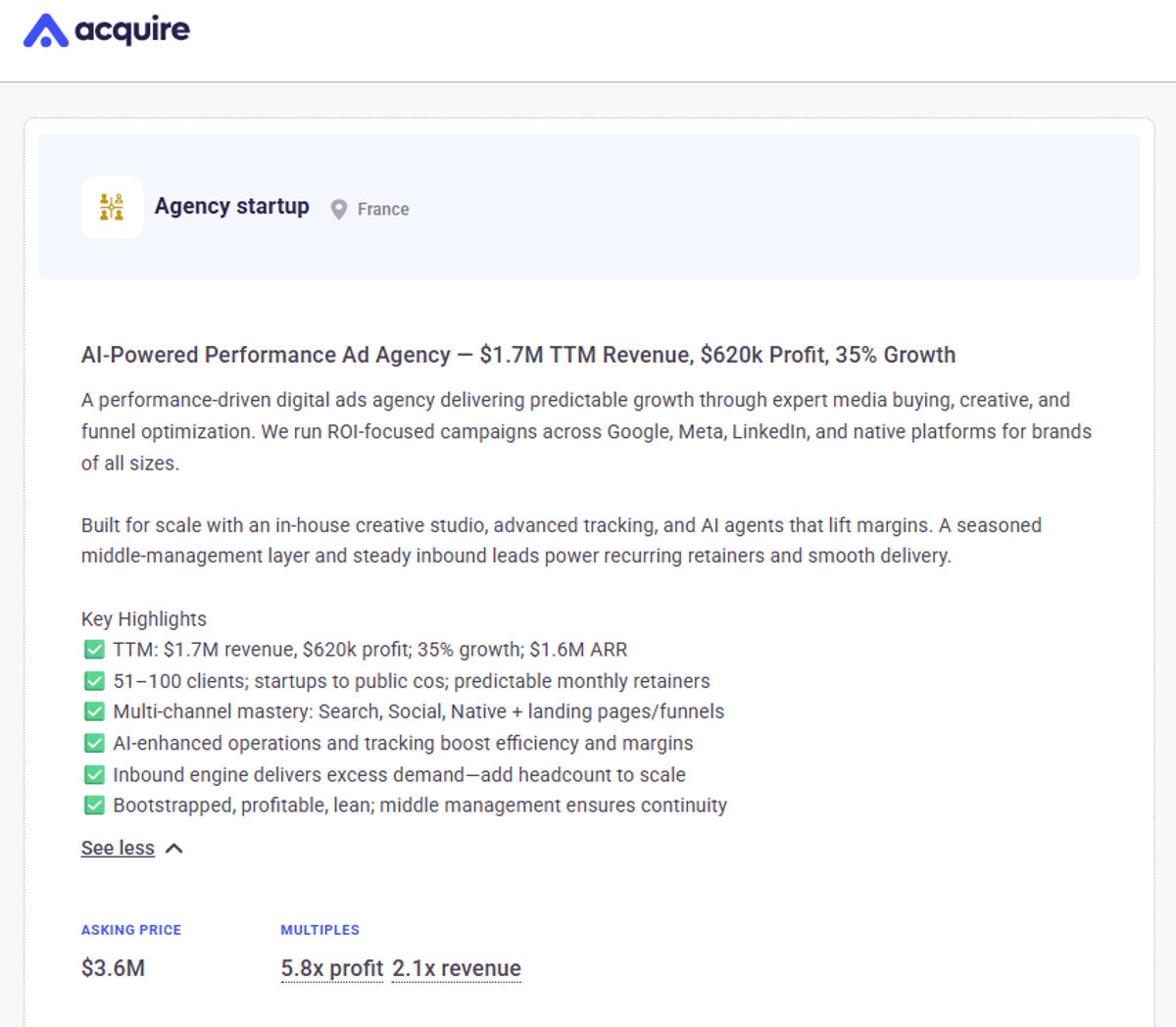This screenshot has width=1176, height=1027.
Task: Click the $3.6M asking price value
Action: click(113, 968)
